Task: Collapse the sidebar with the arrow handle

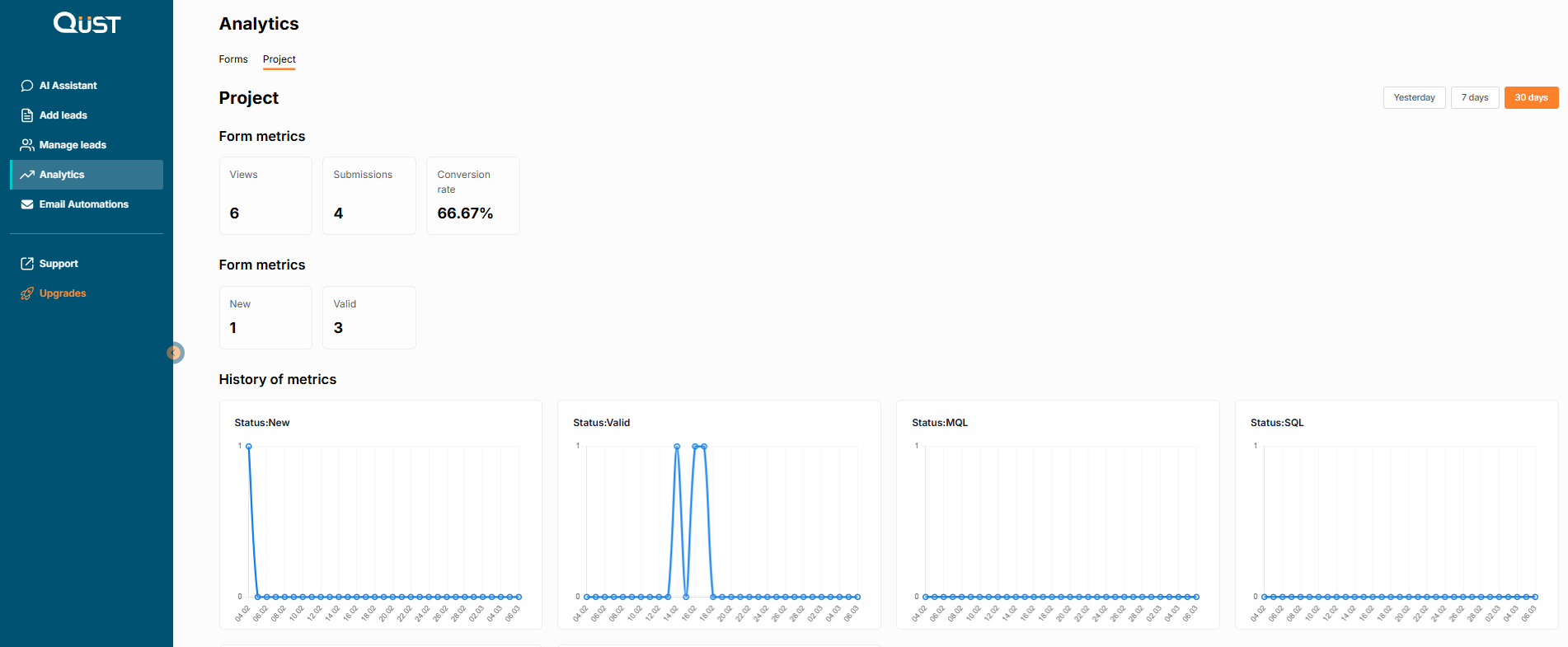Action: 174,353
